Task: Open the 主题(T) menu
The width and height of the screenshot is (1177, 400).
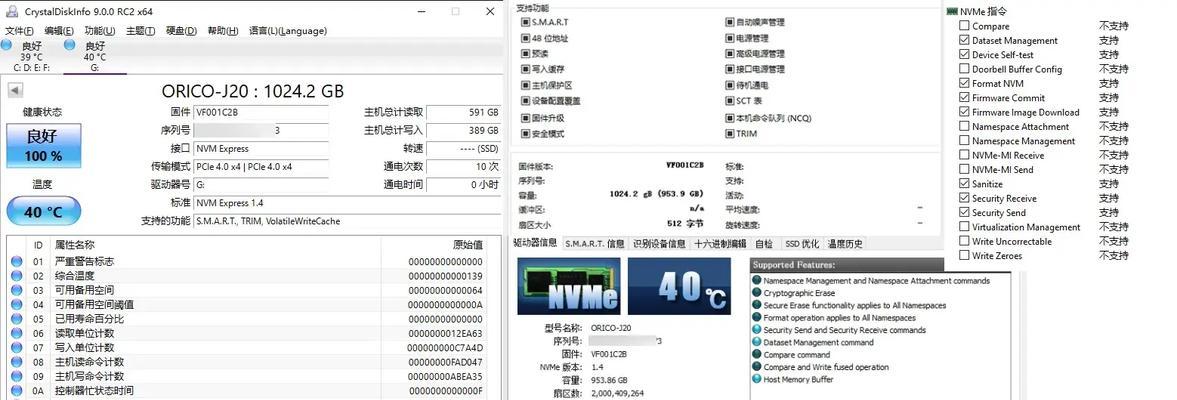Action: point(140,31)
